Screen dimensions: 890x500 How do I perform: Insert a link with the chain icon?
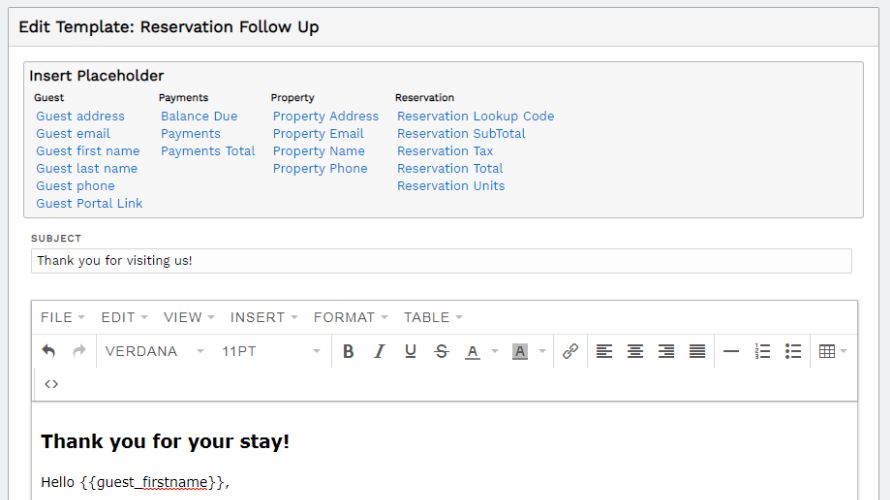(570, 351)
